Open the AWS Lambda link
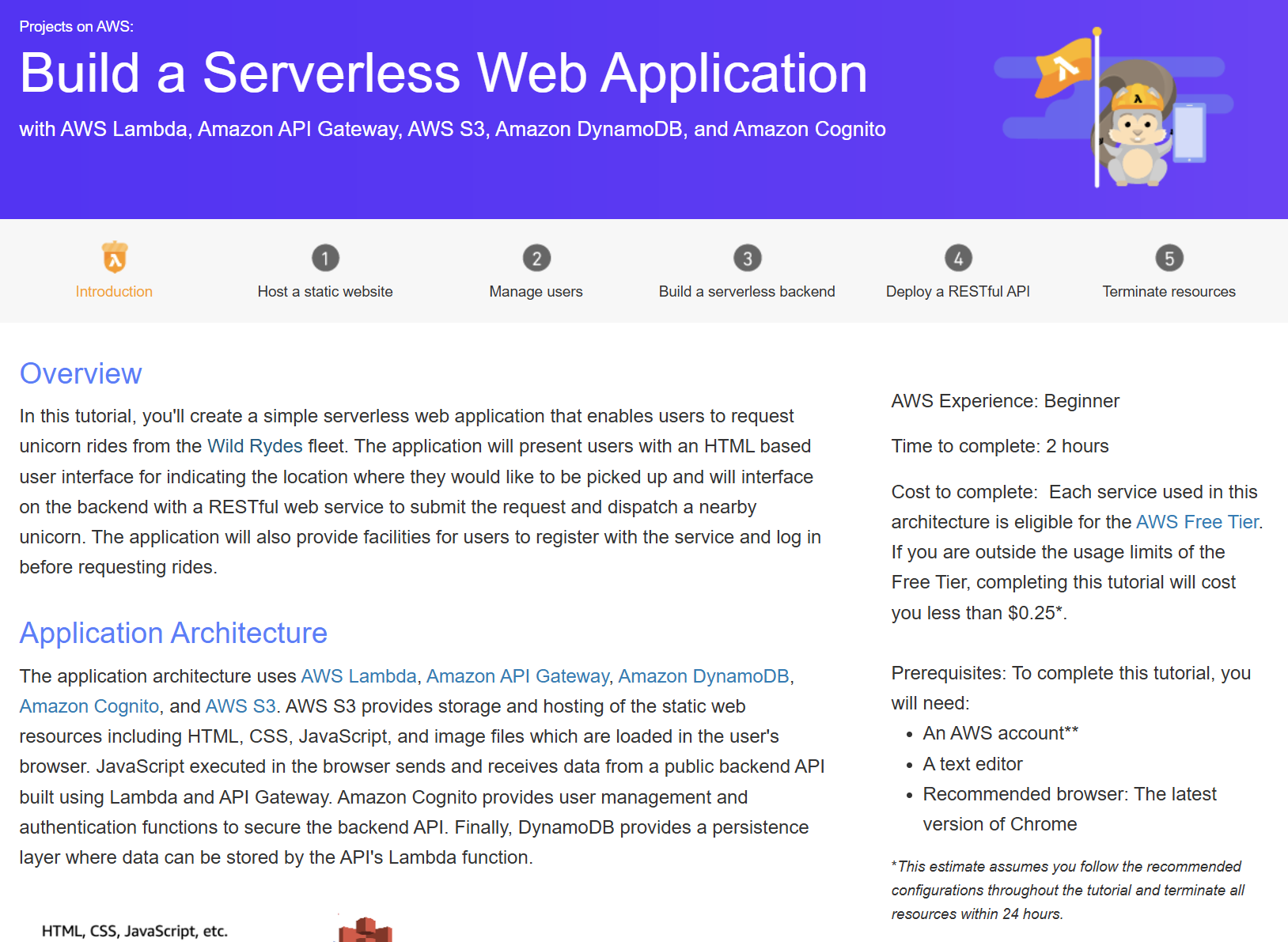The height and width of the screenshot is (942, 1288). coord(358,676)
